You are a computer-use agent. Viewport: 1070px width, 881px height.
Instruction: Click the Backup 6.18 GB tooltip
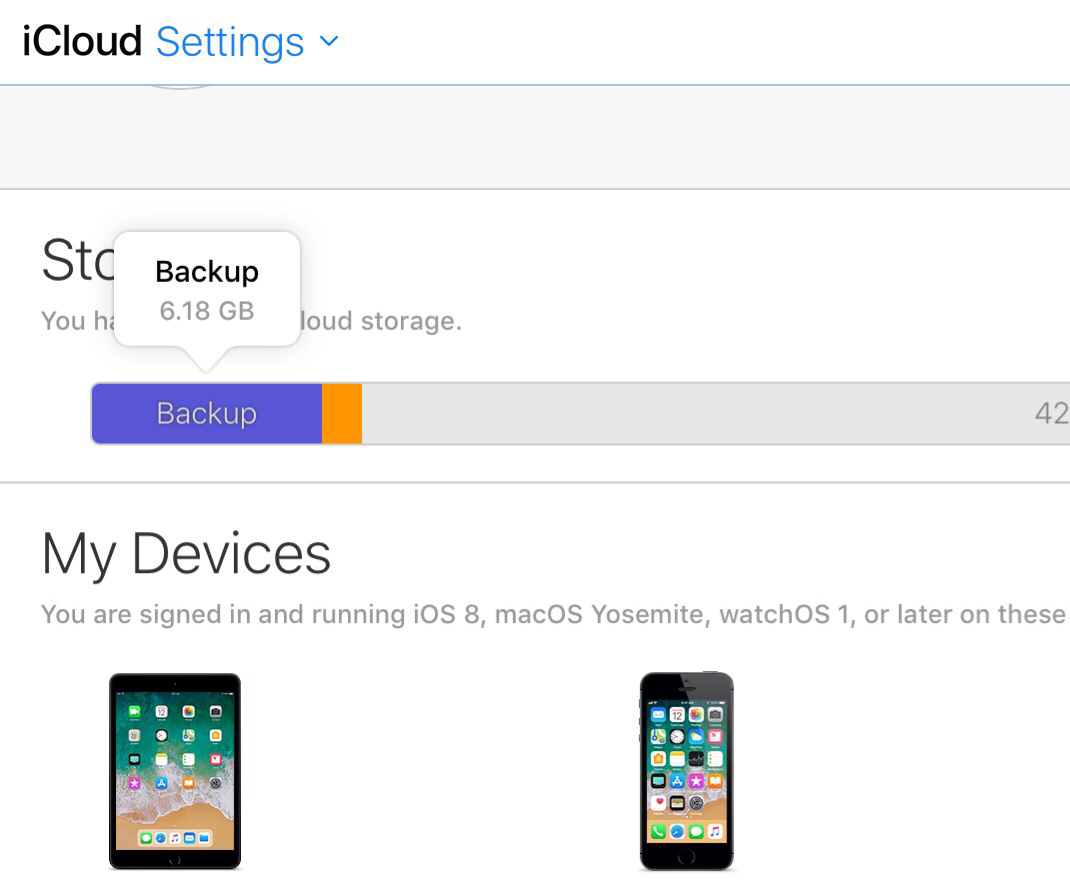pos(207,289)
